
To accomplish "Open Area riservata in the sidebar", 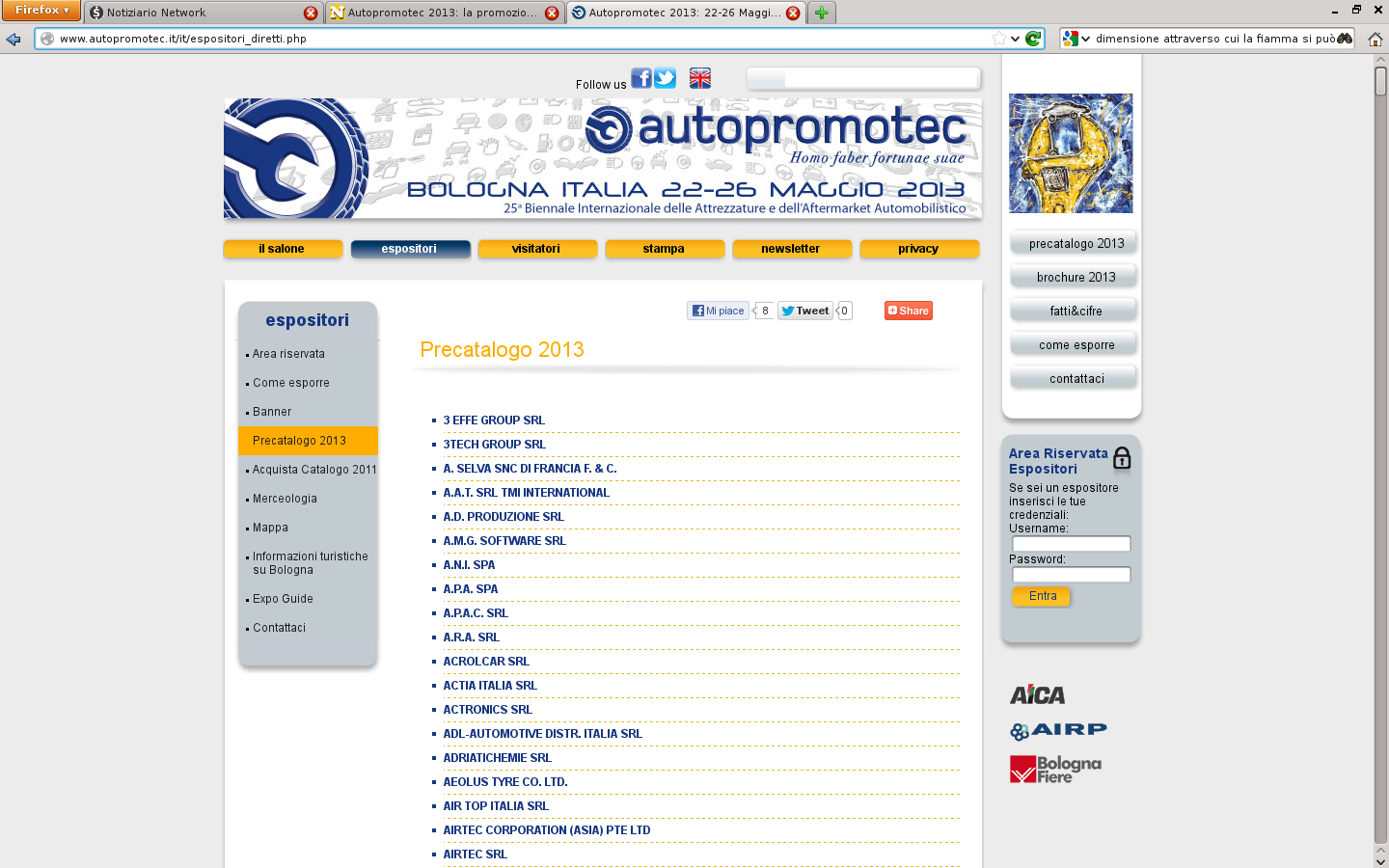I will pos(288,354).
